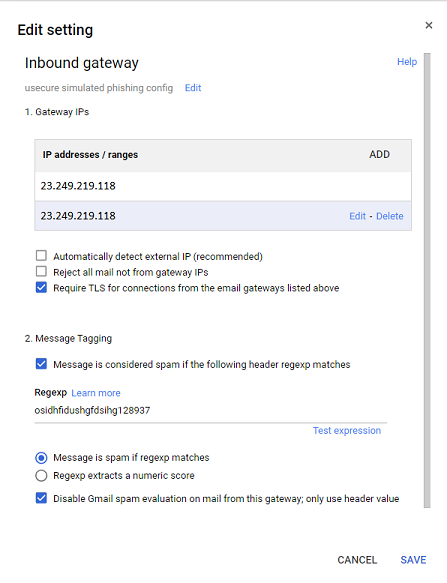Delete the highlighted 23.249.219.118 entry
Image resolution: width=447 pixels, height=583 pixels.
pos(389,216)
